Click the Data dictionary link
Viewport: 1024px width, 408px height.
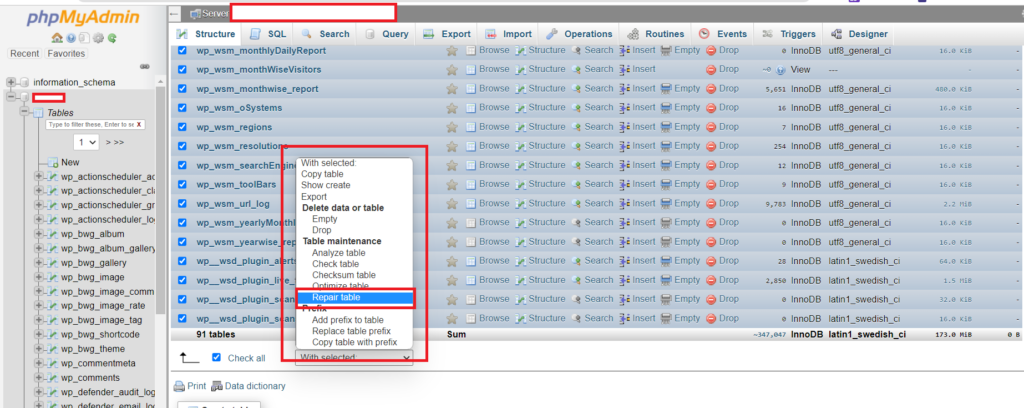[x=255, y=386]
